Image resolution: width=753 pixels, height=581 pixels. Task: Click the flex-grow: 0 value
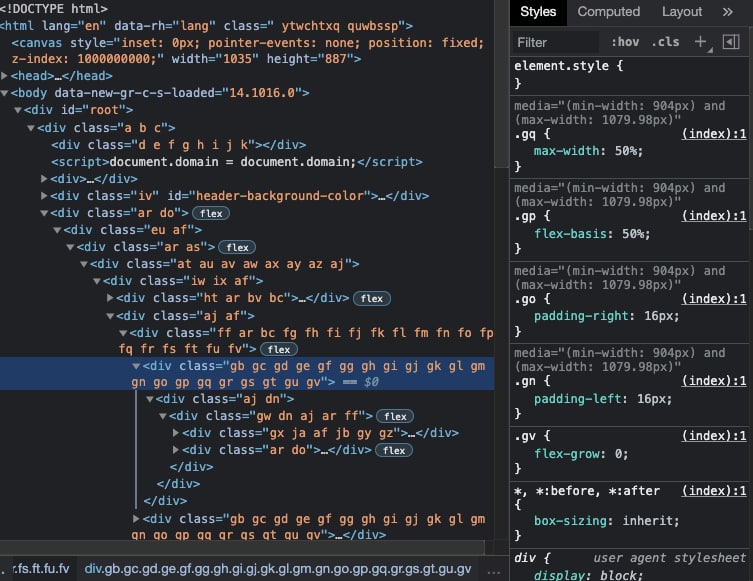618,454
